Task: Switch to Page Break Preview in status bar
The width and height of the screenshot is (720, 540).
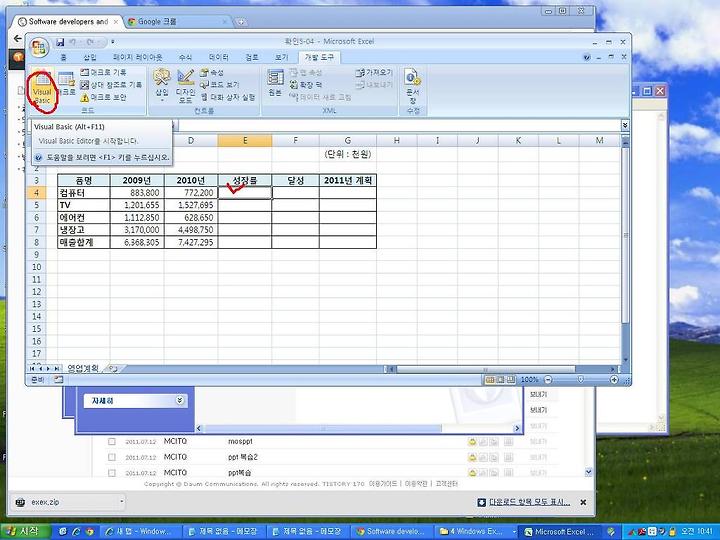Action: (x=511, y=380)
